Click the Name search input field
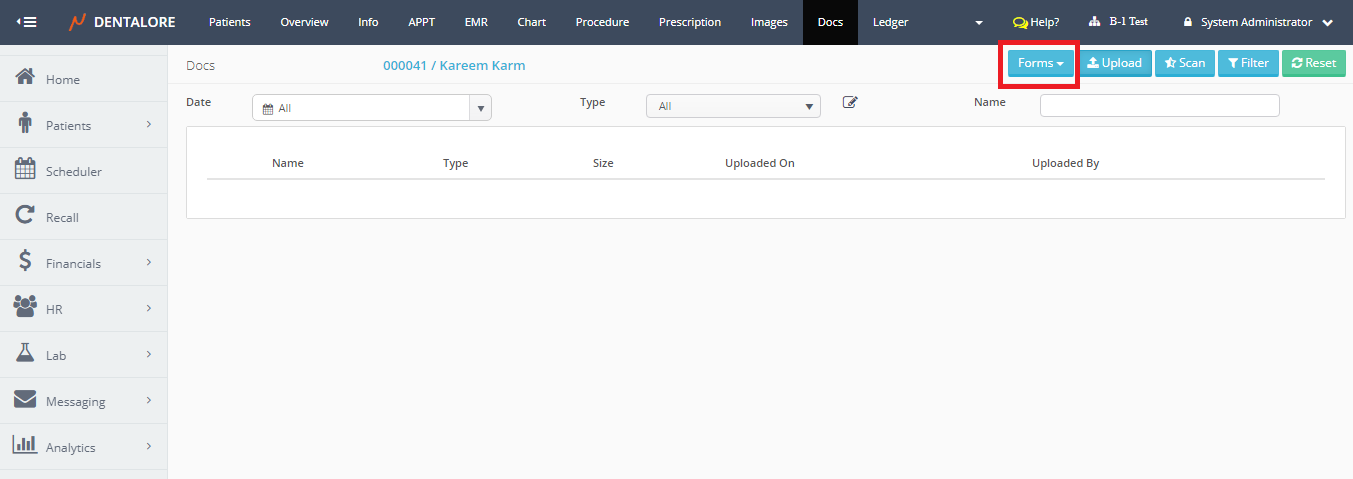 [x=1159, y=106]
